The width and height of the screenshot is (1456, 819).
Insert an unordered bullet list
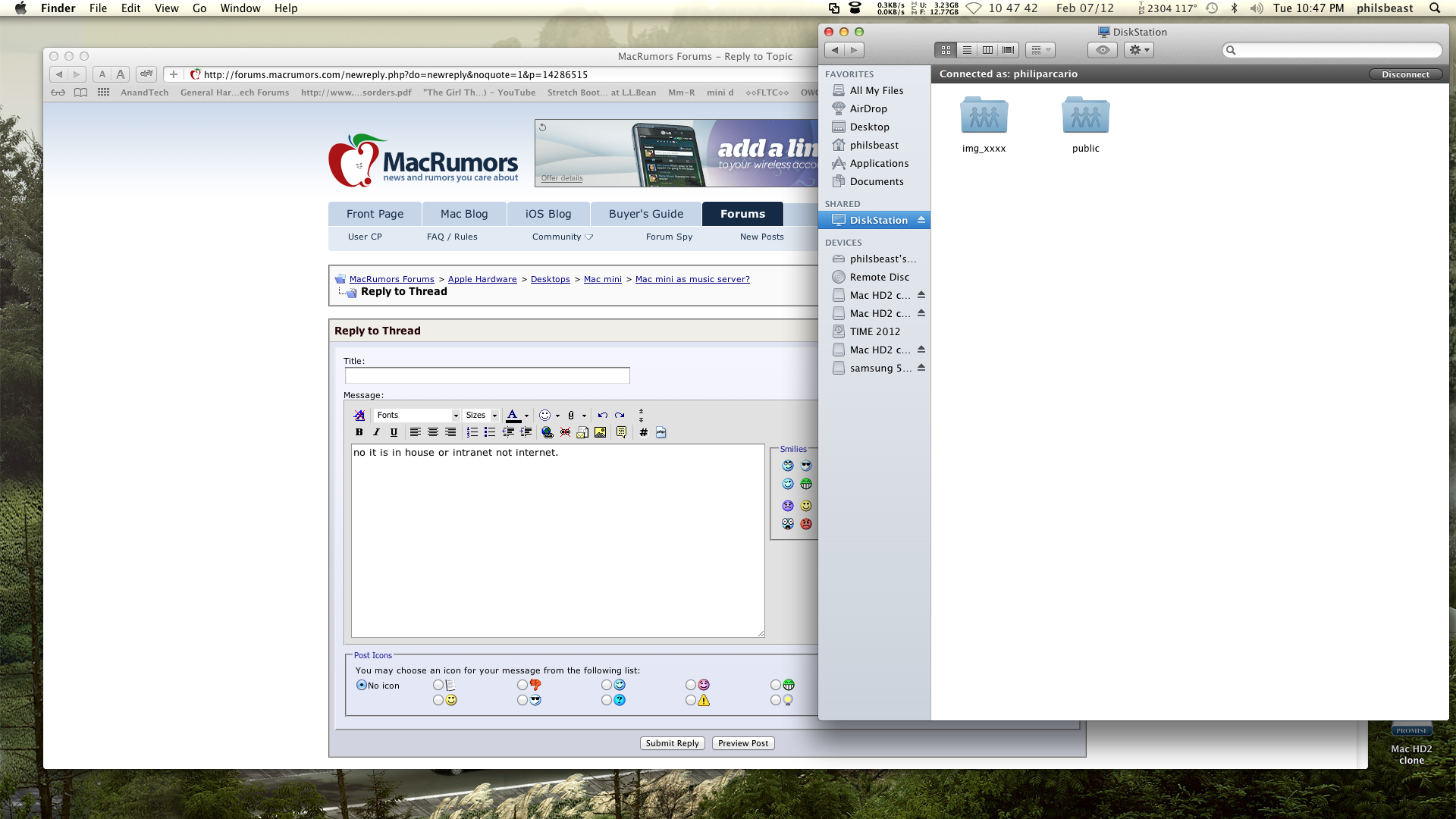pos(490,432)
